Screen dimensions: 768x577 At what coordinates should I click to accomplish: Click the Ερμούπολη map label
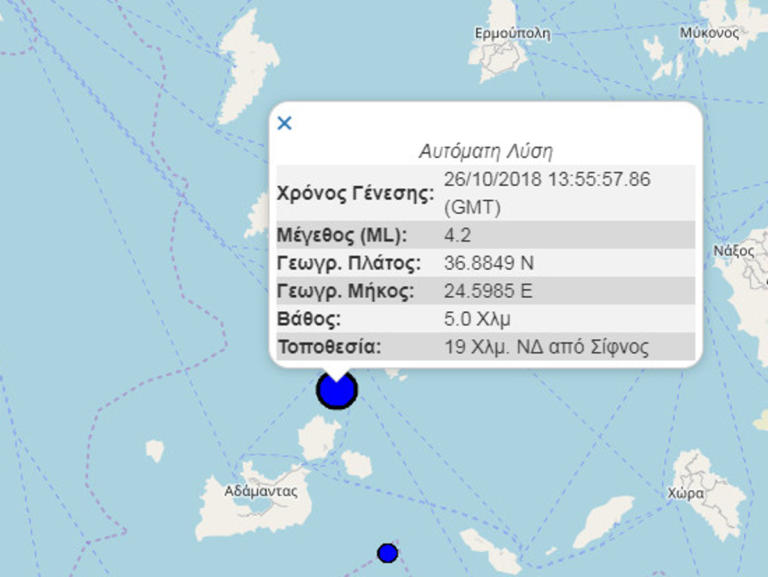pyautogui.click(x=512, y=34)
